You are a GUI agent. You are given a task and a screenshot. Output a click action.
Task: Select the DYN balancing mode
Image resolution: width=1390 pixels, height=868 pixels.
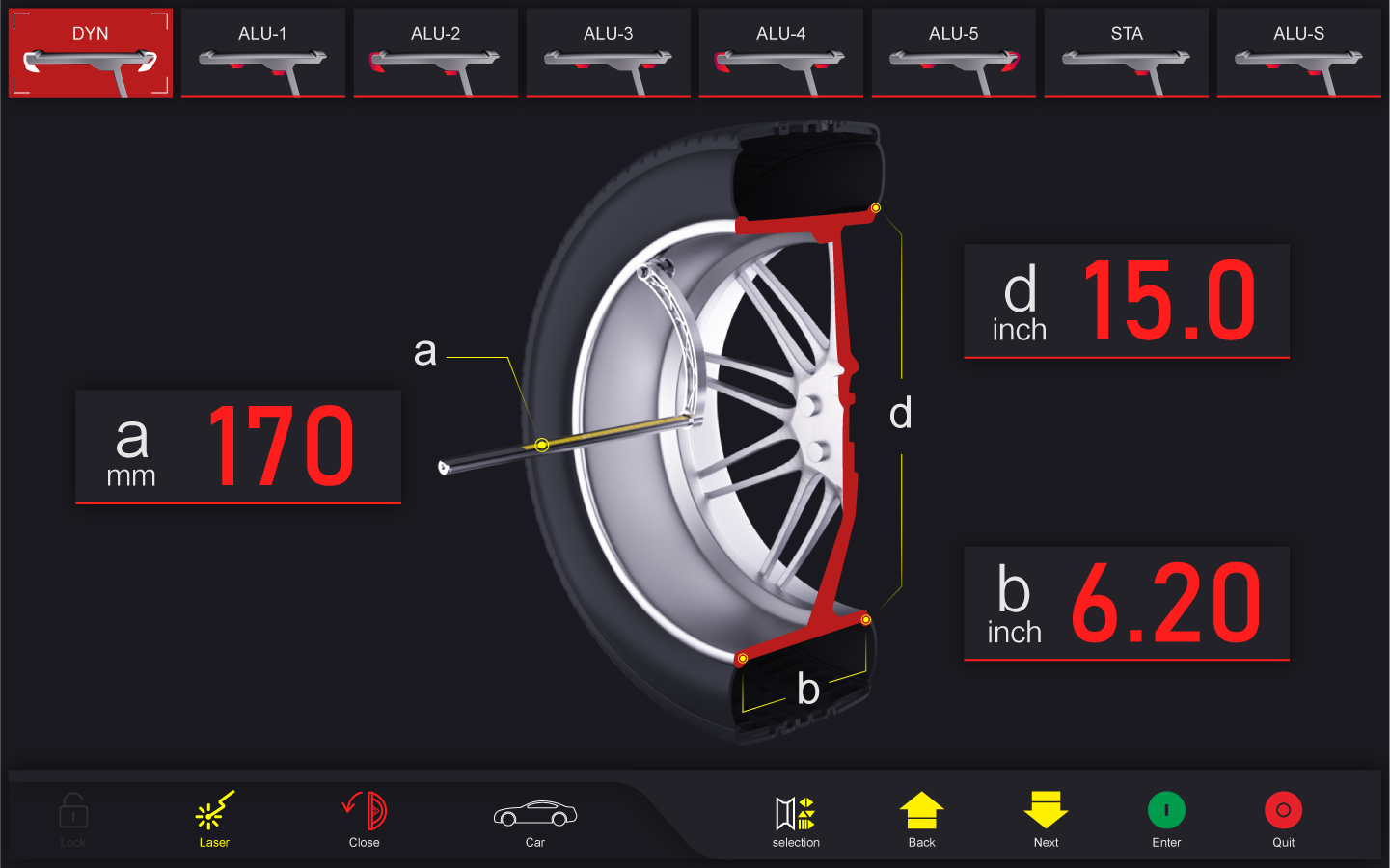coord(91,53)
